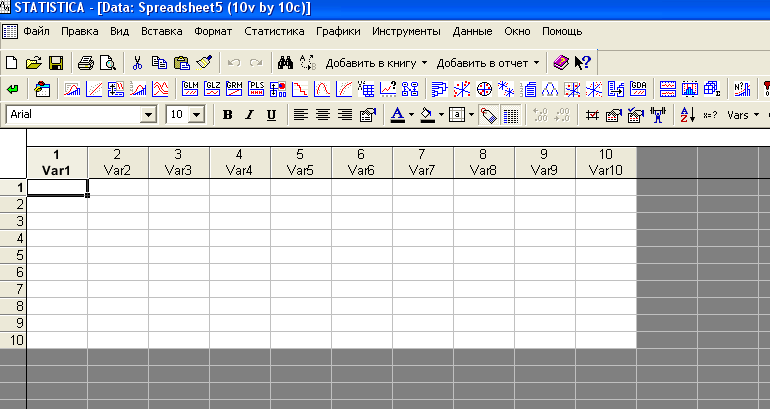Copy selection with the two-pages icon
770x409 pixels.
159,63
